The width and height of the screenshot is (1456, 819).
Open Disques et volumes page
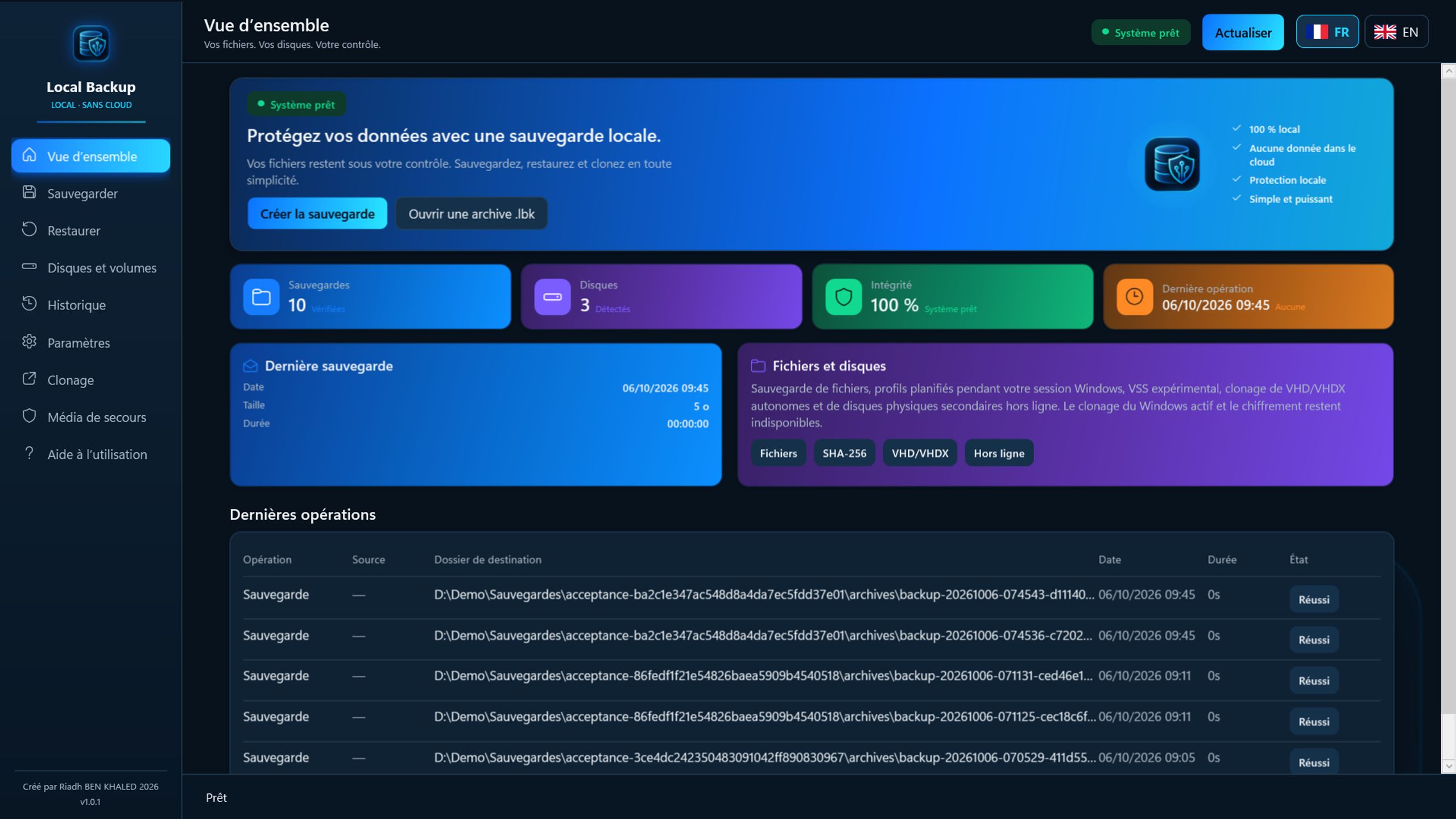pyautogui.click(x=90, y=268)
